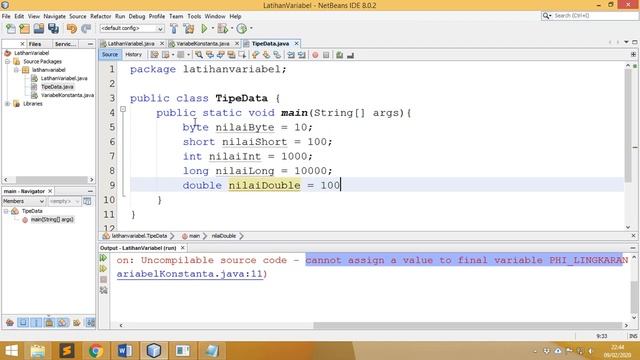Open the Members dropdown in Navigator
This screenshot has width=640, height=360.
coord(23,201)
